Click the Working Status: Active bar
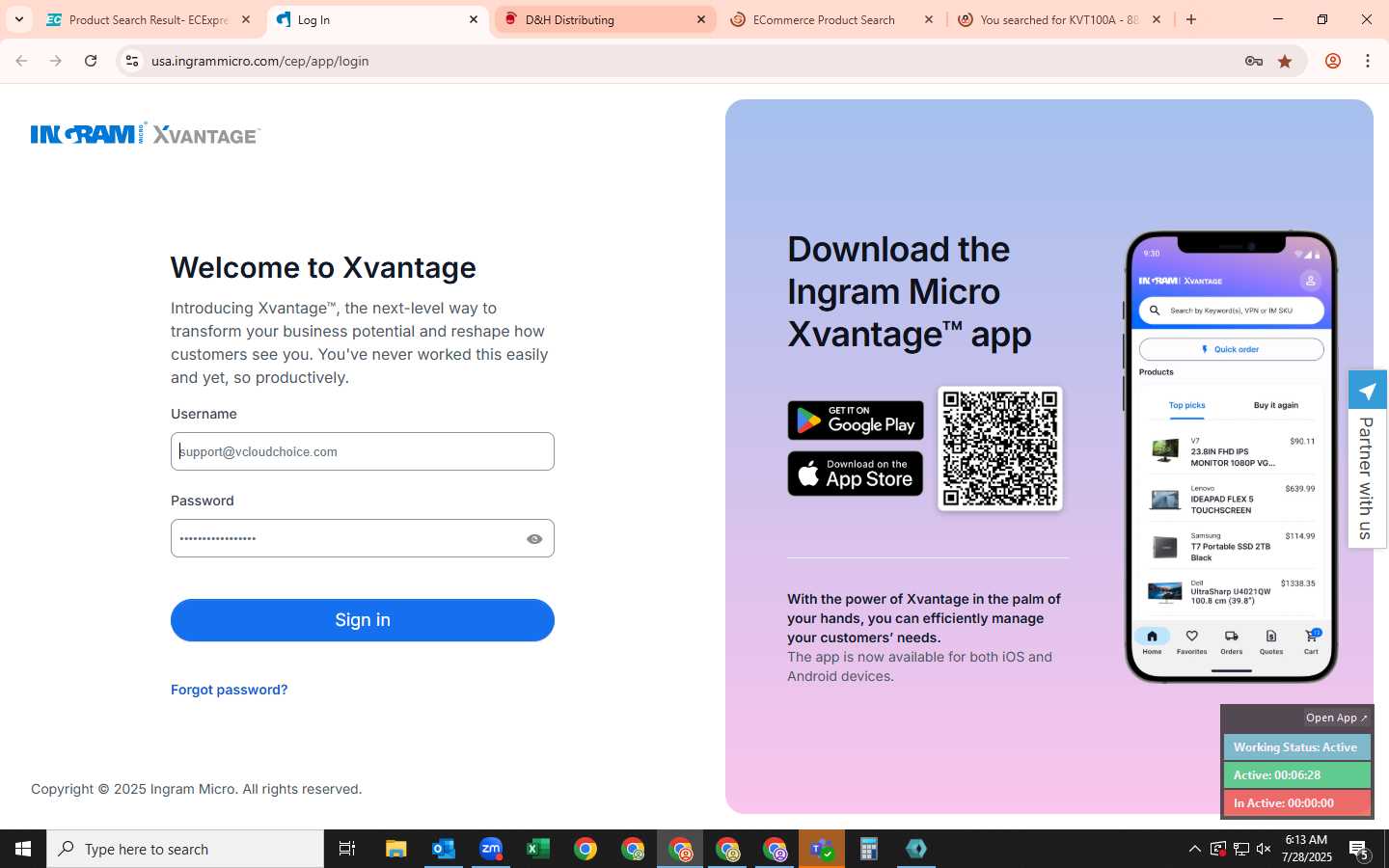Screen dimensions: 1389x868 [1296, 747]
